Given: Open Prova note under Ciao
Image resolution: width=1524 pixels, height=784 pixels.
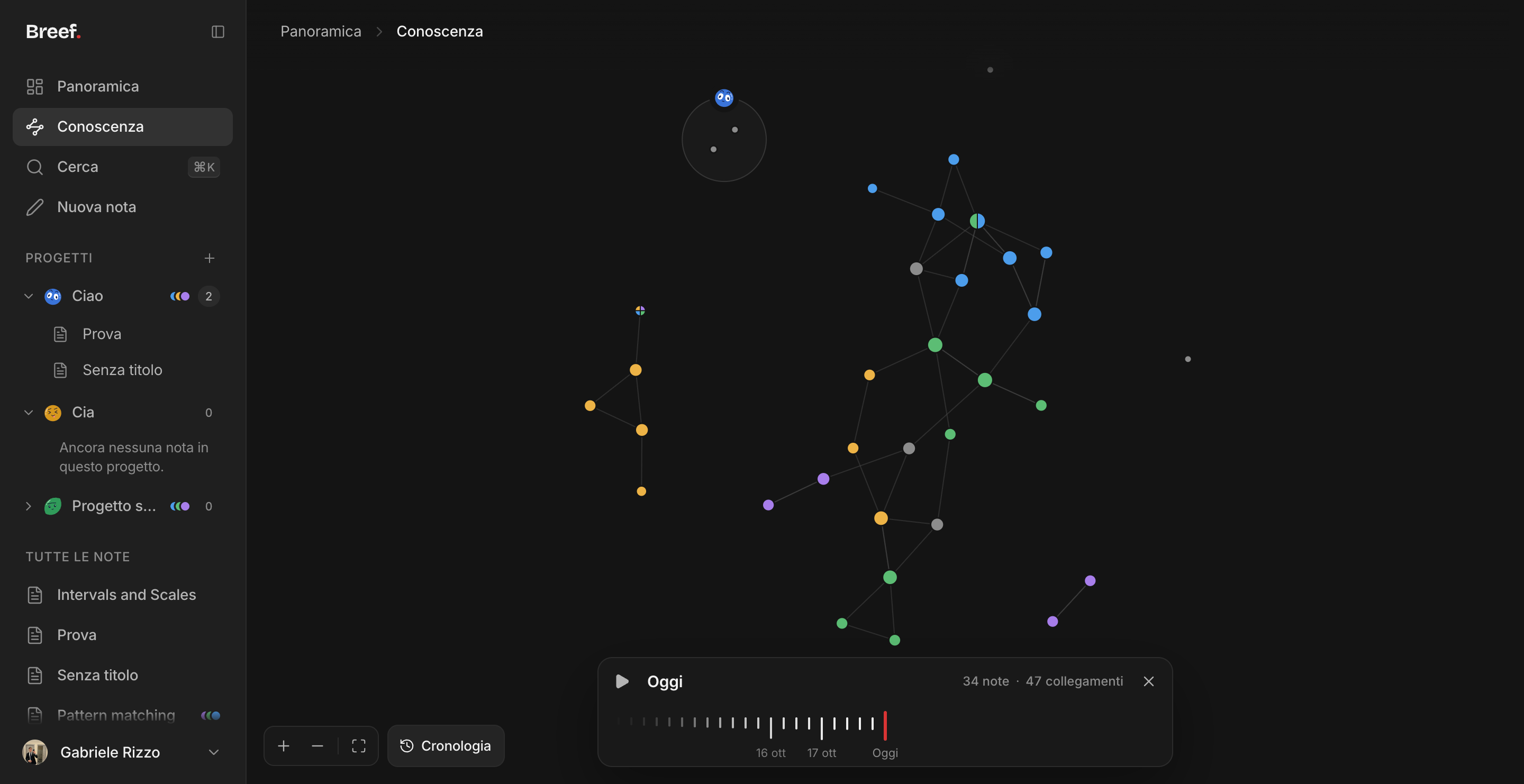Looking at the screenshot, I should point(122,334).
